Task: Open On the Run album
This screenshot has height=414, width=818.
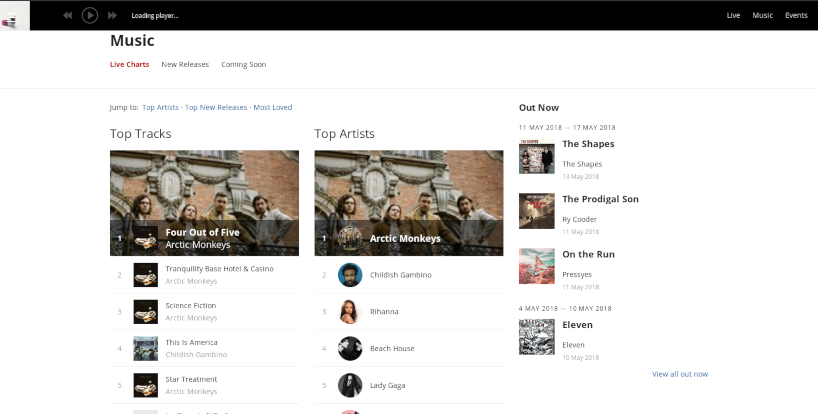Action: click(588, 254)
